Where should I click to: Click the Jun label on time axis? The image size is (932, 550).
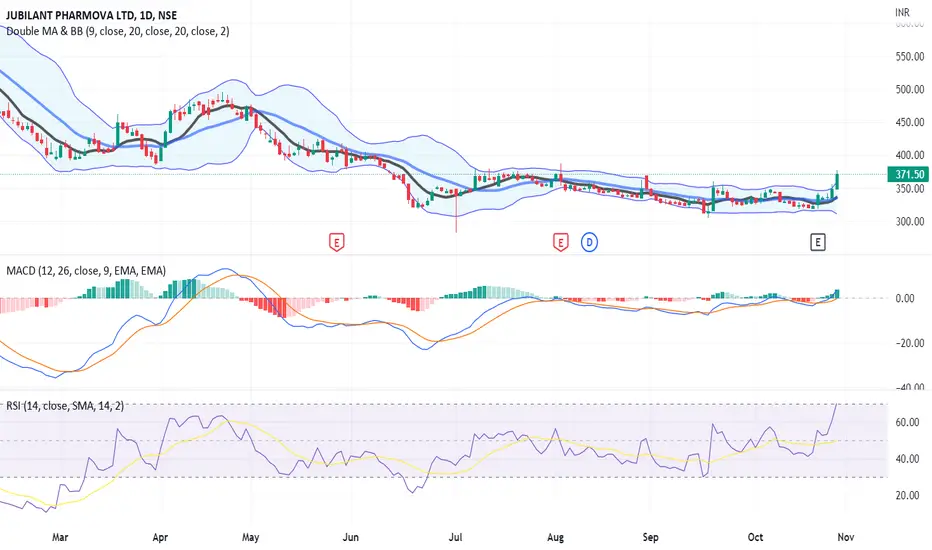pyautogui.click(x=351, y=537)
